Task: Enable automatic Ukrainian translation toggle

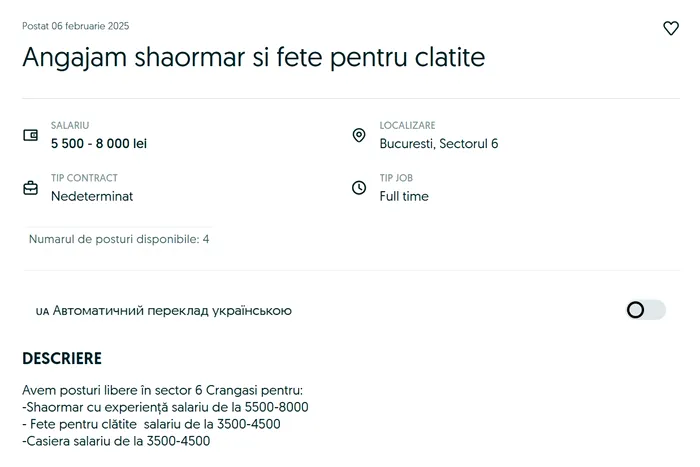Action: click(x=645, y=310)
